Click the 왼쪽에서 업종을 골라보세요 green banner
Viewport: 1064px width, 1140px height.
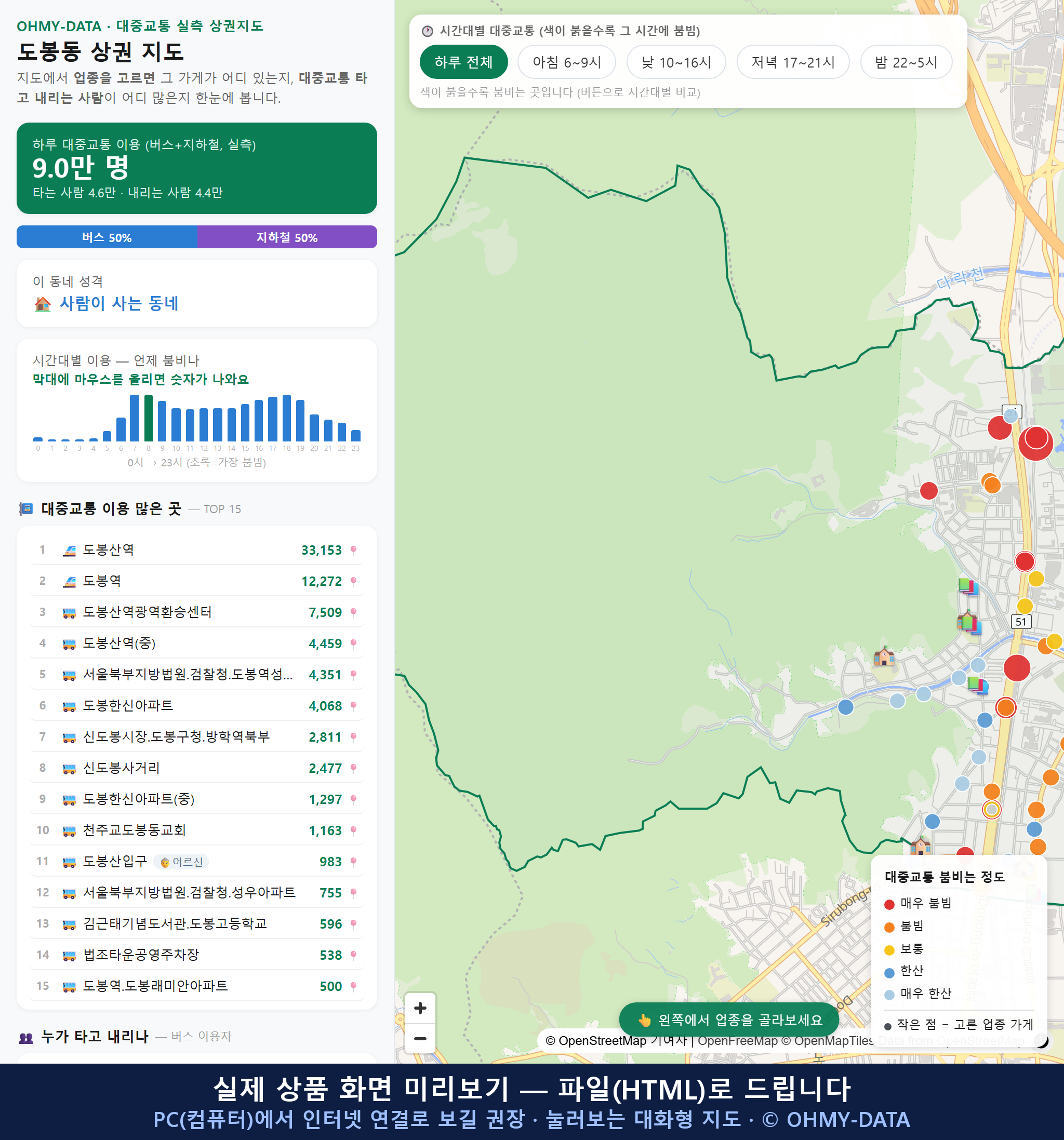(729, 1020)
